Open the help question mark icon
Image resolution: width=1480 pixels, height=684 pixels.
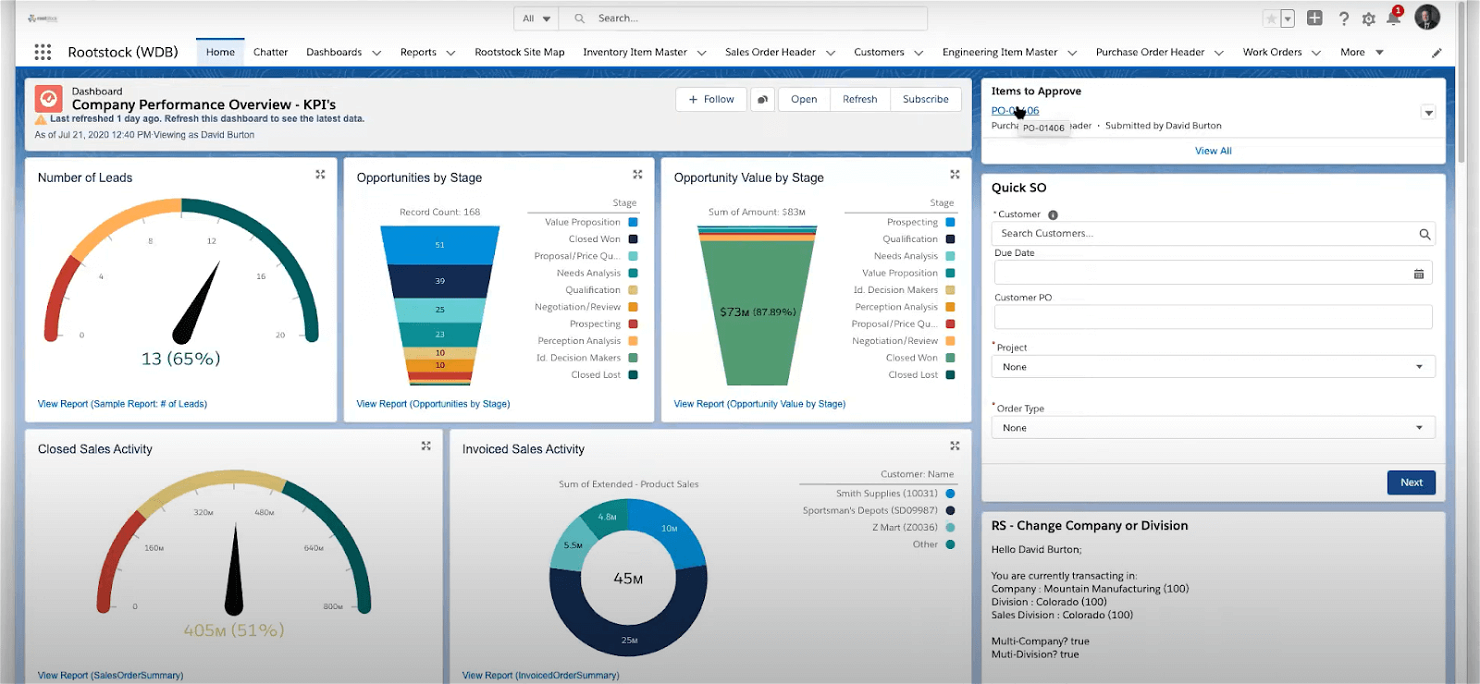[x=1344, y=18]
